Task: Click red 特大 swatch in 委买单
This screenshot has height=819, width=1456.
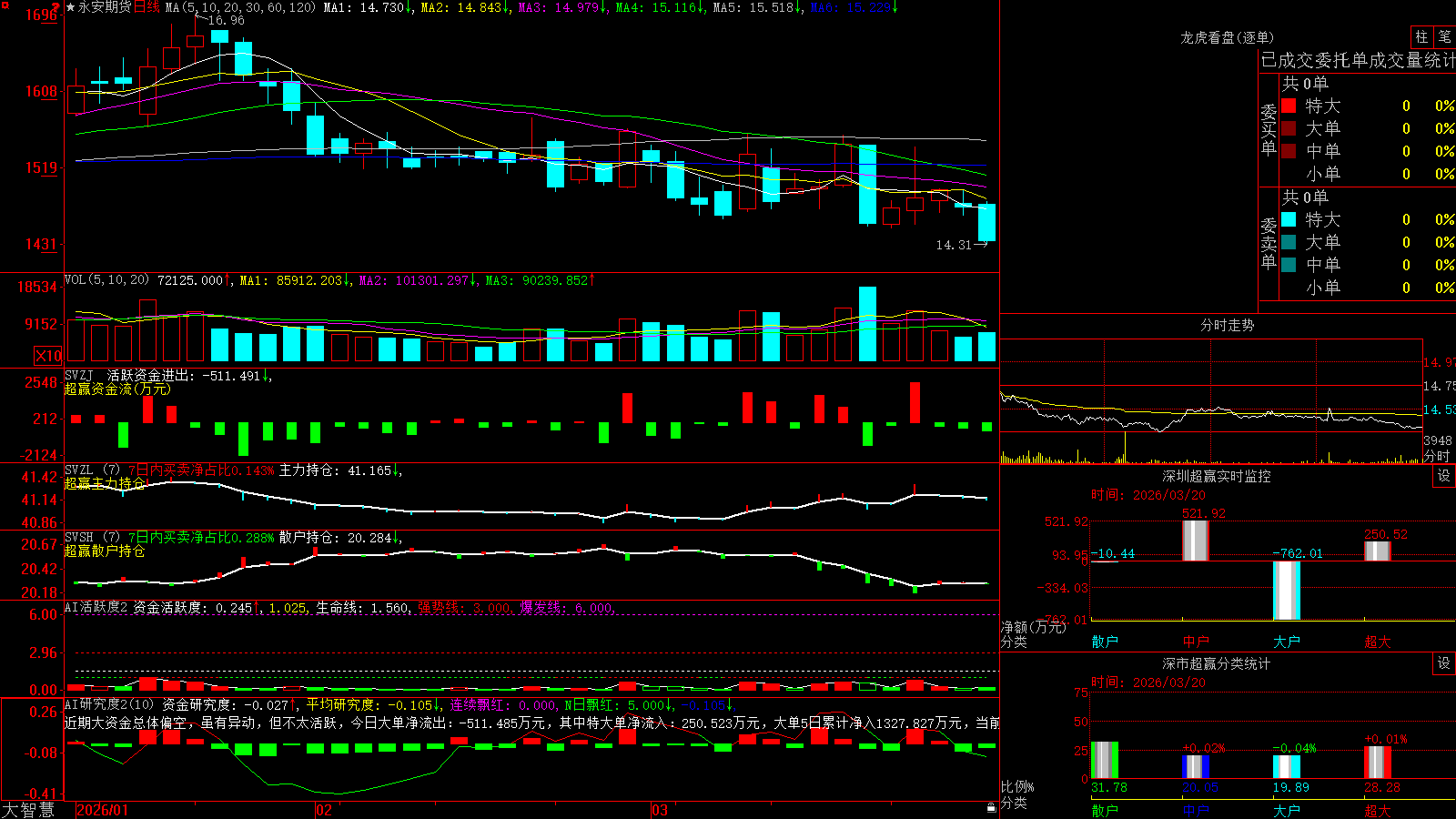Action: 1289,106
